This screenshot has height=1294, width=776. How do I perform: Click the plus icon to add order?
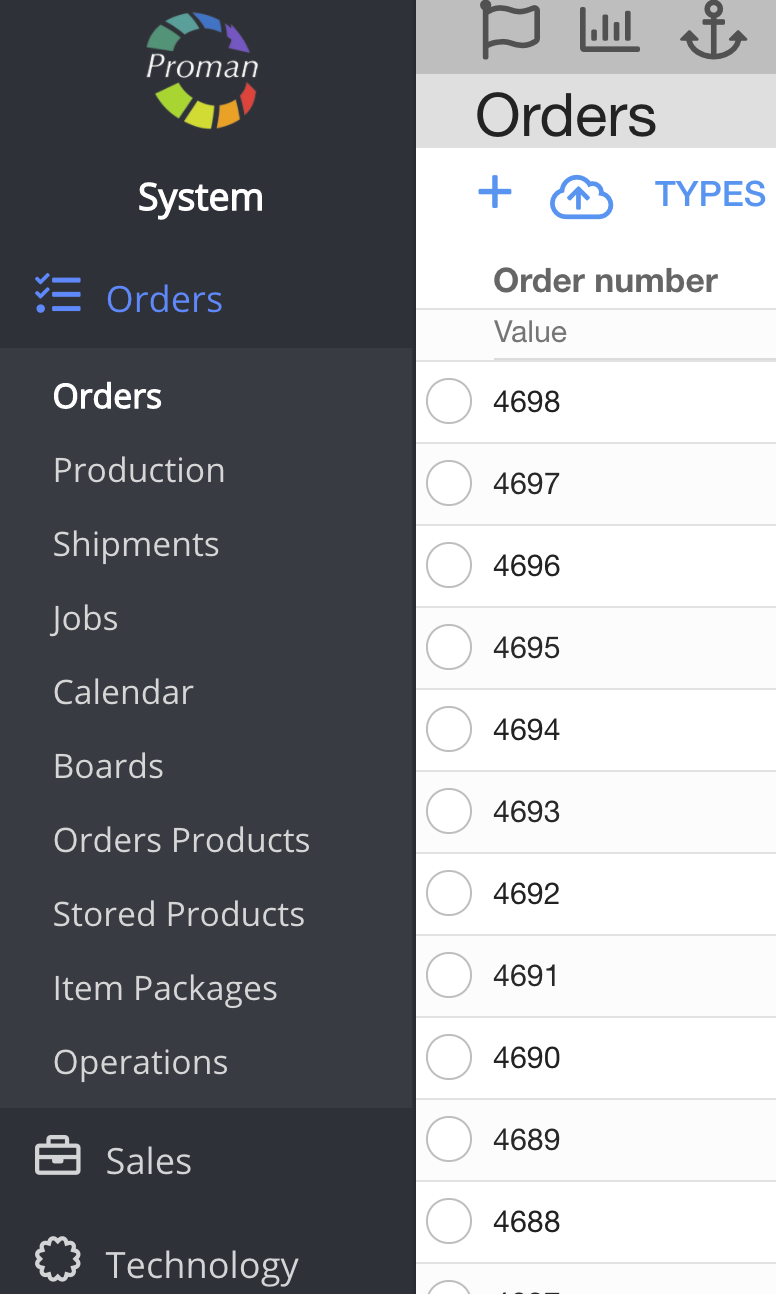pyautogui.click(x=495, y=192)
